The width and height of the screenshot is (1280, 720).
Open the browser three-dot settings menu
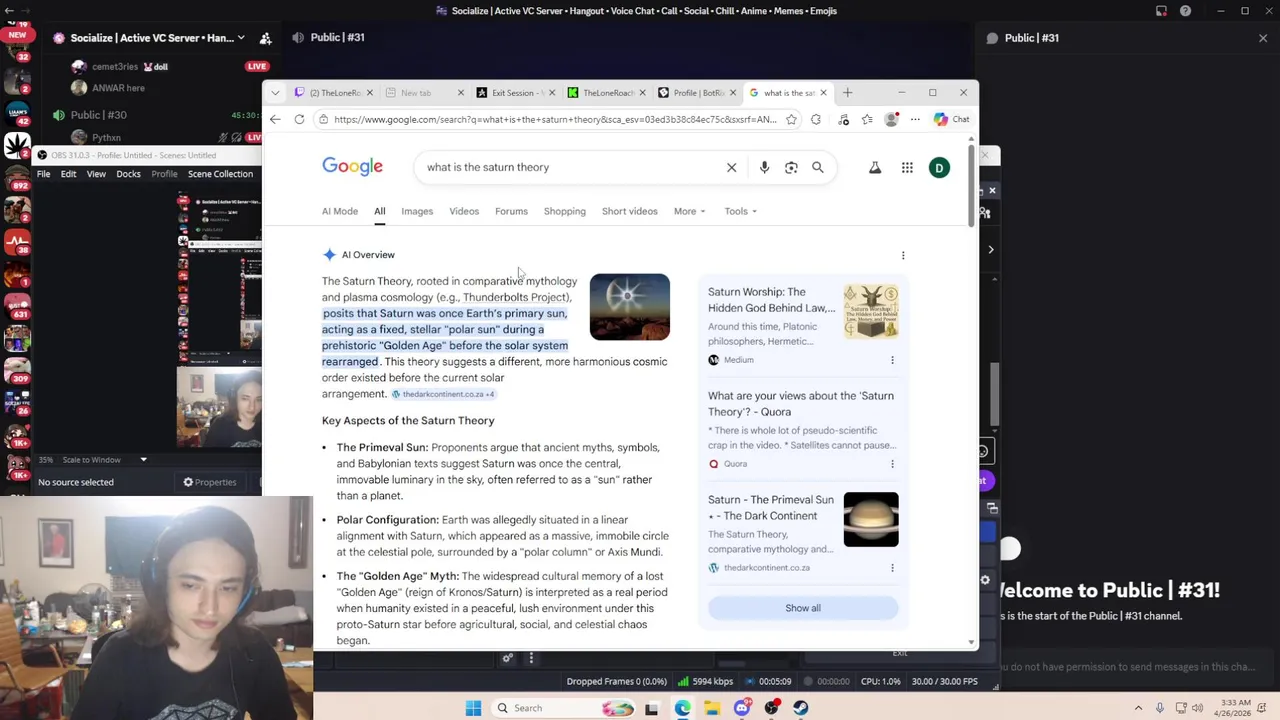point(915,119)
